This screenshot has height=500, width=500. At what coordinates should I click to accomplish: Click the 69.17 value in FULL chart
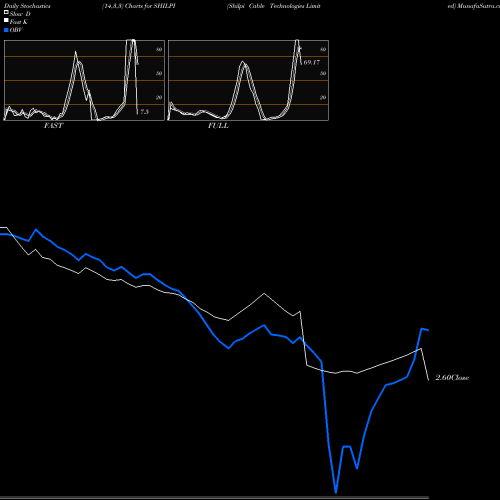point(312,62)
